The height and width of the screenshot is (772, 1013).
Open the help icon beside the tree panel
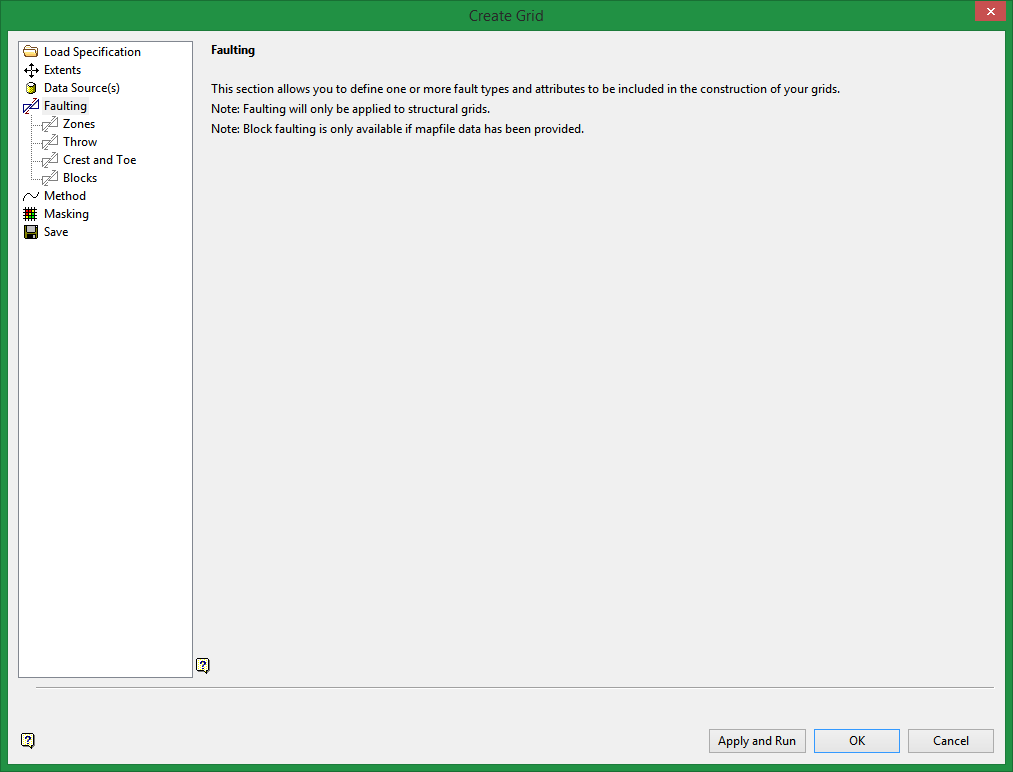pyautogui.click(x=203, y=665)
